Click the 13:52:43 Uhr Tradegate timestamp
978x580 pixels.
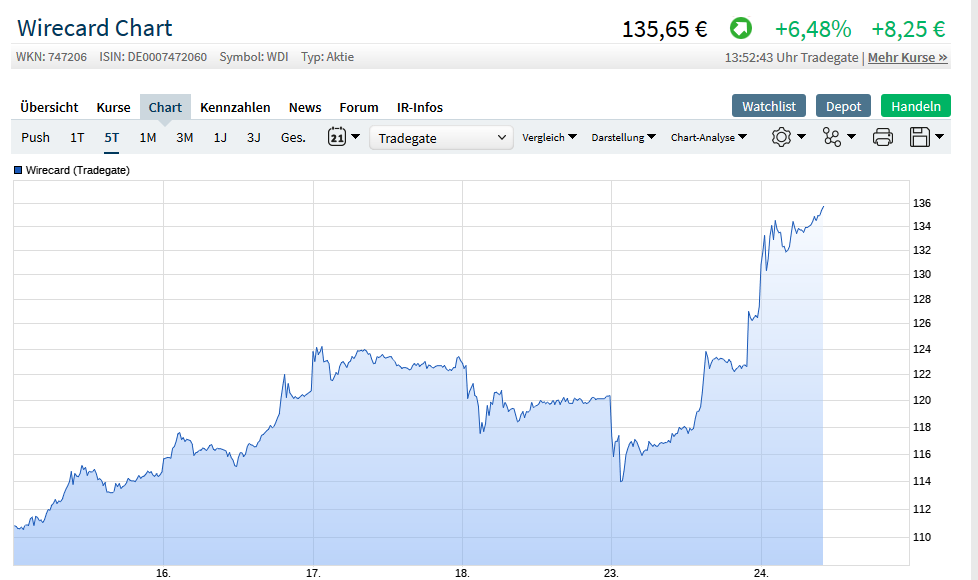792,57
